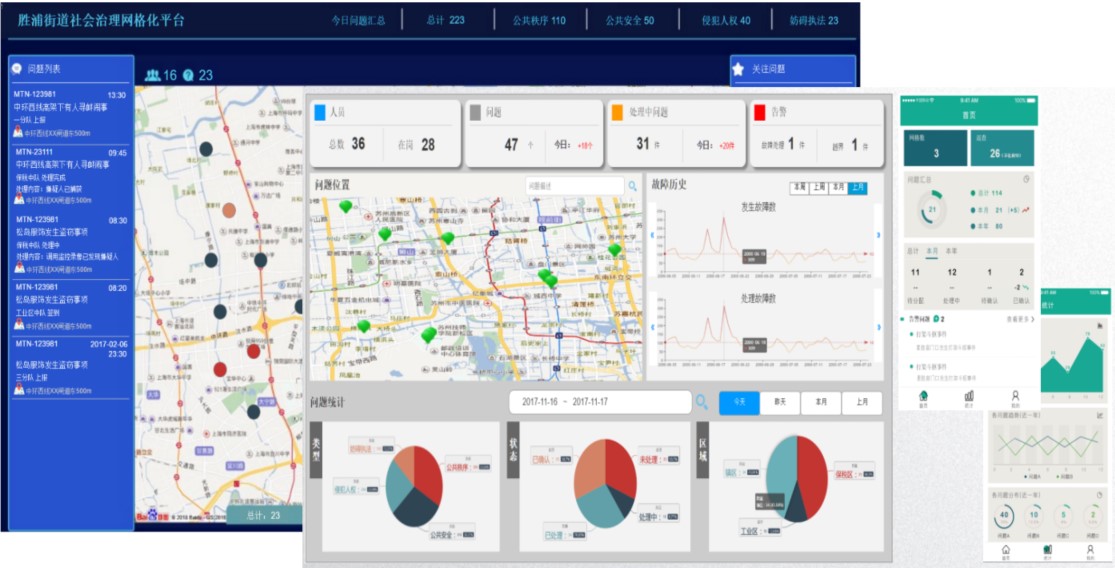
Task: Click left arrow of 发生故障数 chart
Action: tap(652, 235)
